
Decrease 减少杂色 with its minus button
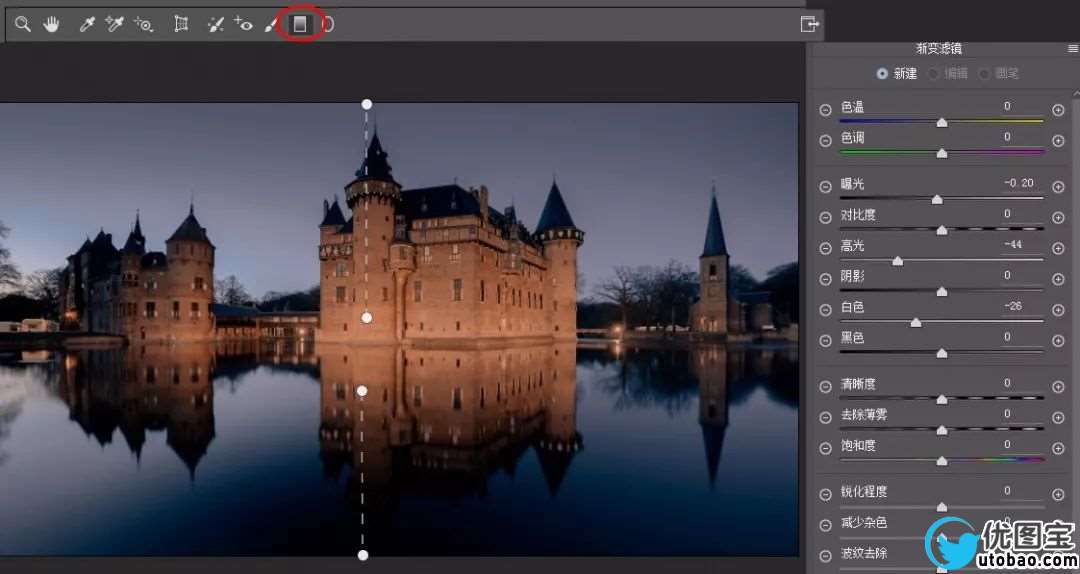[825, 525]
